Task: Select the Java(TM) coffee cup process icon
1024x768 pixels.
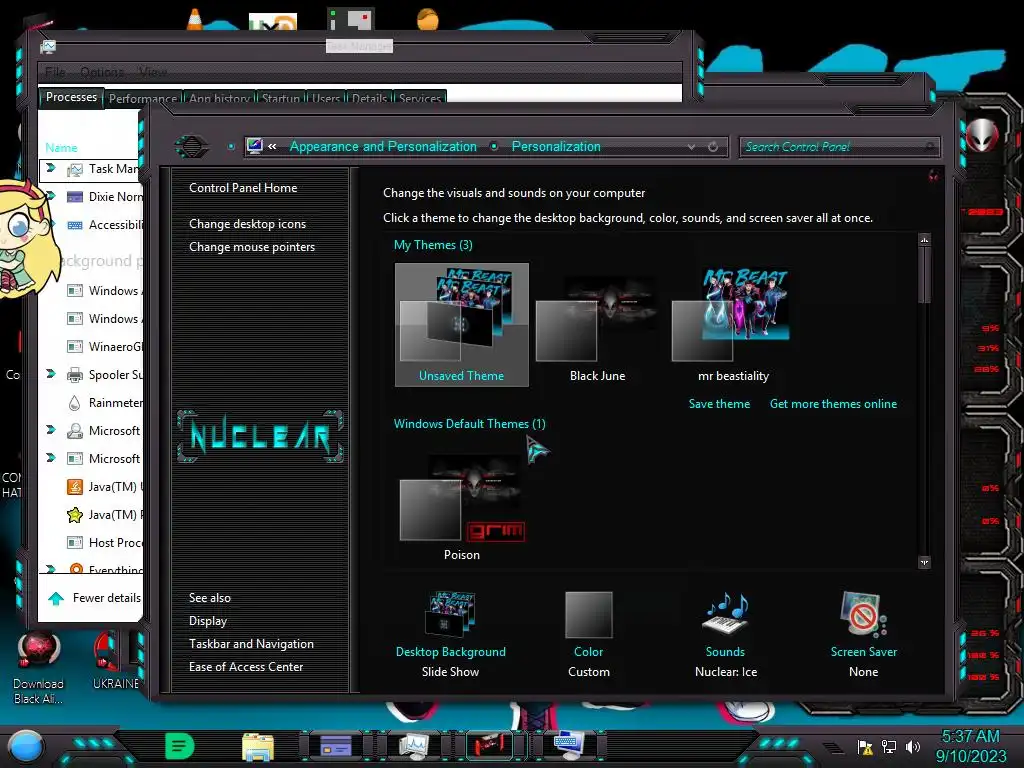Action: pos(75,487)
